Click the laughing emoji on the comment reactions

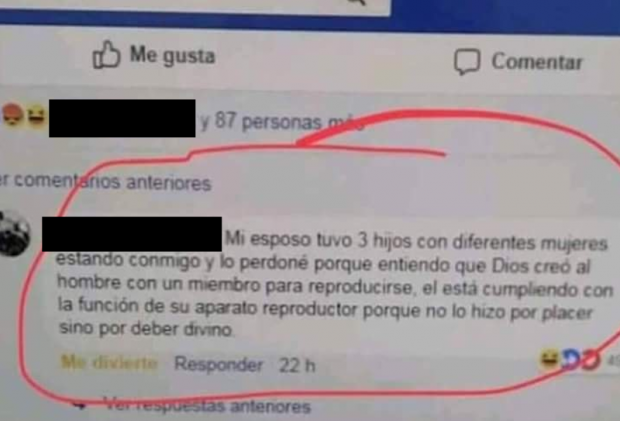tap(550, 359)
